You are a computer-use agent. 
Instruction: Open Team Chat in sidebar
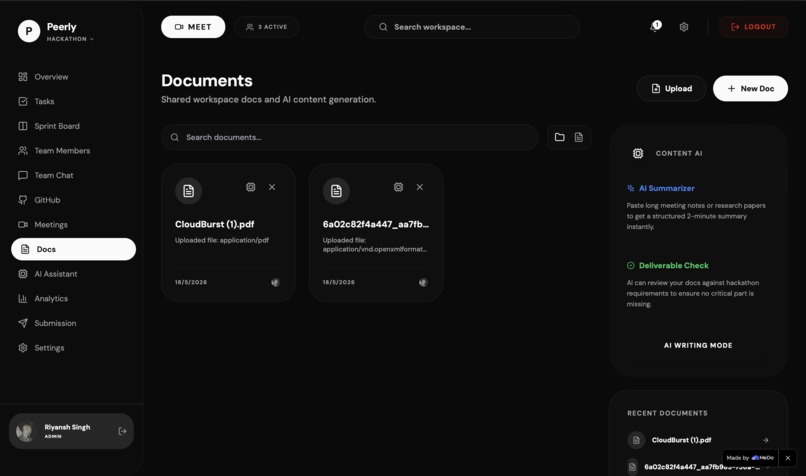74,175
